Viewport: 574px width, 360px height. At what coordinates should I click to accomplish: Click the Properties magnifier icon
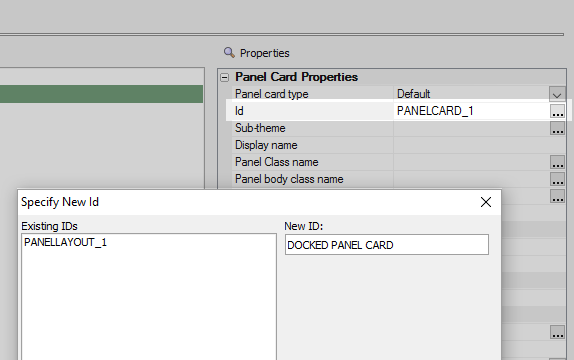click(x=229, y=53)
